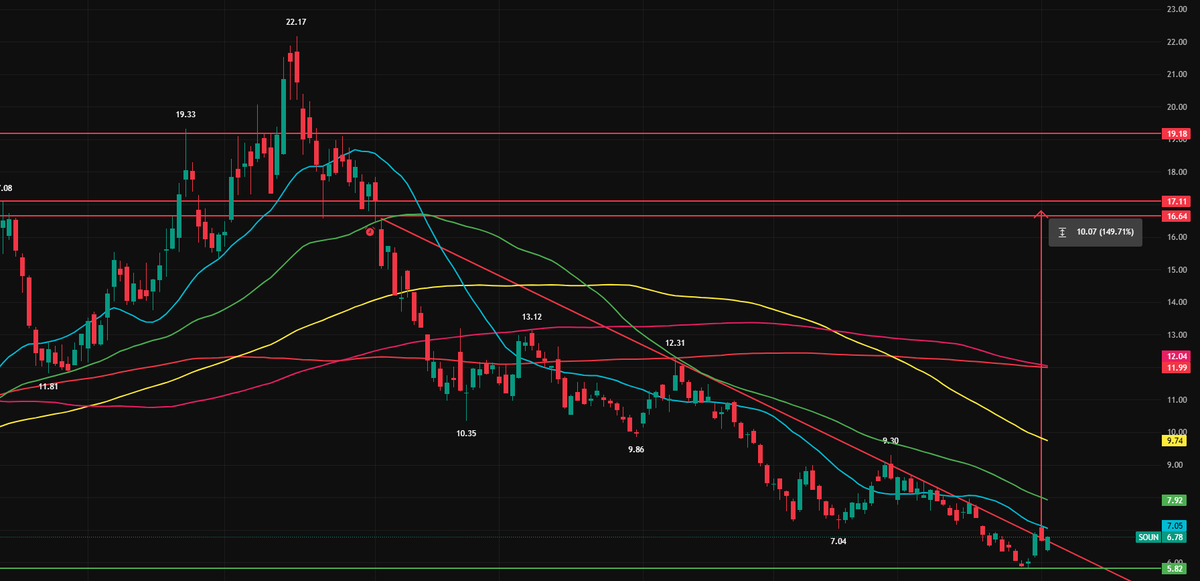This screenshot has height=581, width=1200.
Task: Click 18.00 on the price axis
Action: click(1176, 172)
